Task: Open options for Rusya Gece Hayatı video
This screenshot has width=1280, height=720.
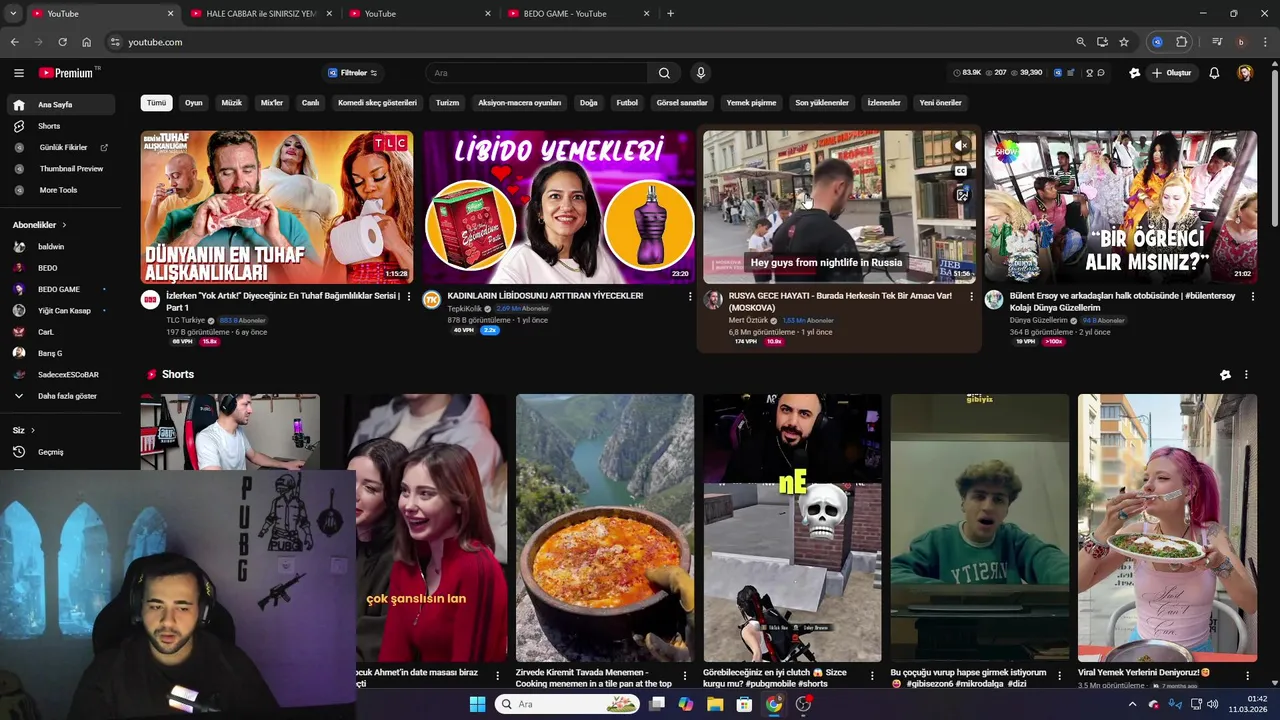Action: pyautogui.click(x=971, y=296)
